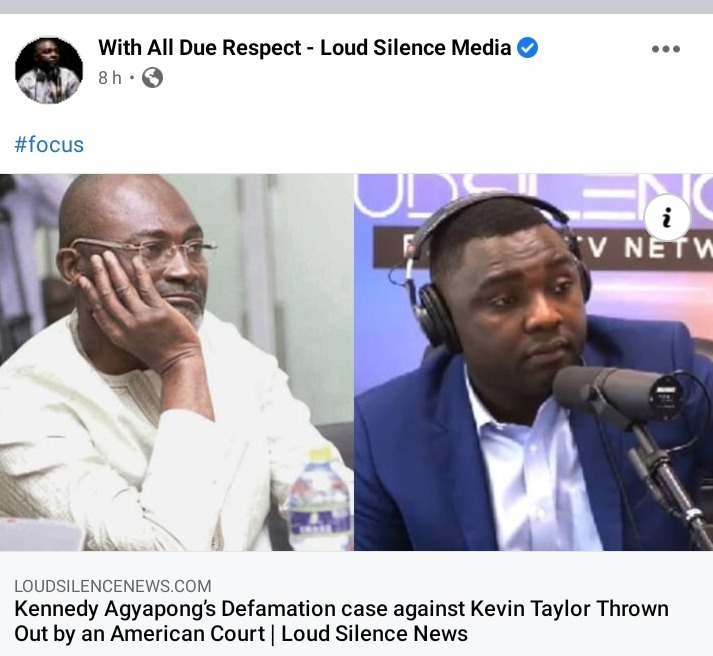Click the info icon on link preview
Image resolution: width=713 pixels, height=656 pixels.
point(667,218)
